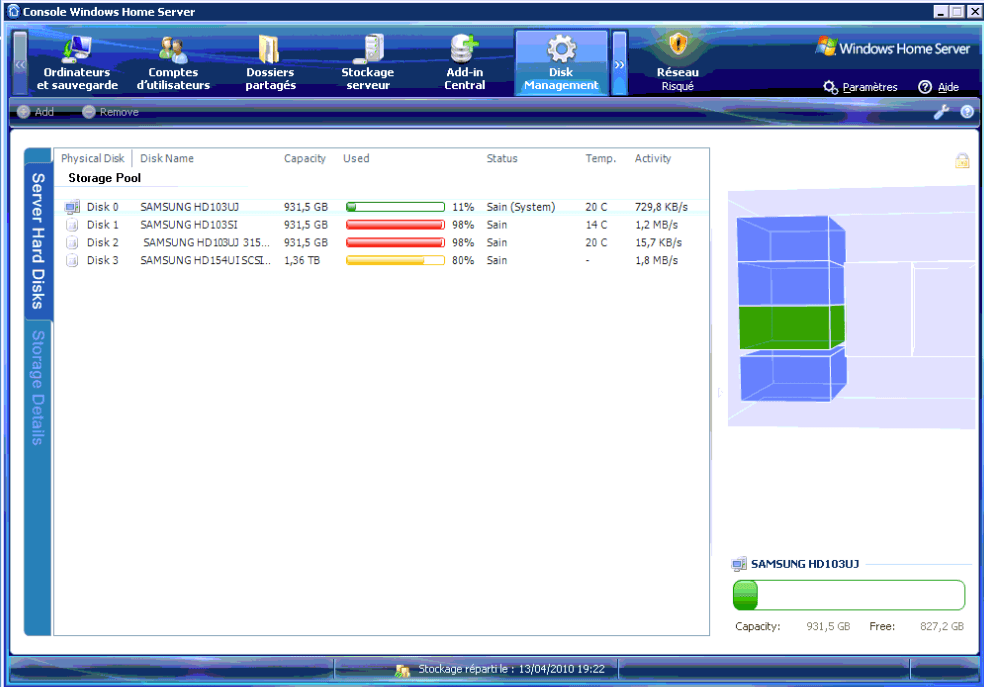Image resolution: width=984 pixels, height=687 pixels.
Task: Open Dossiers partagés tab
Action: (270, 63)
